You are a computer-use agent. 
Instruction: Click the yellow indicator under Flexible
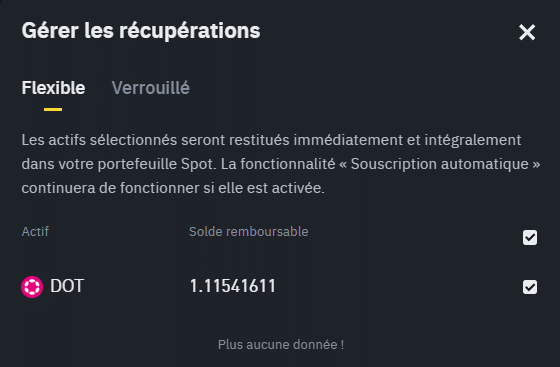53,110
